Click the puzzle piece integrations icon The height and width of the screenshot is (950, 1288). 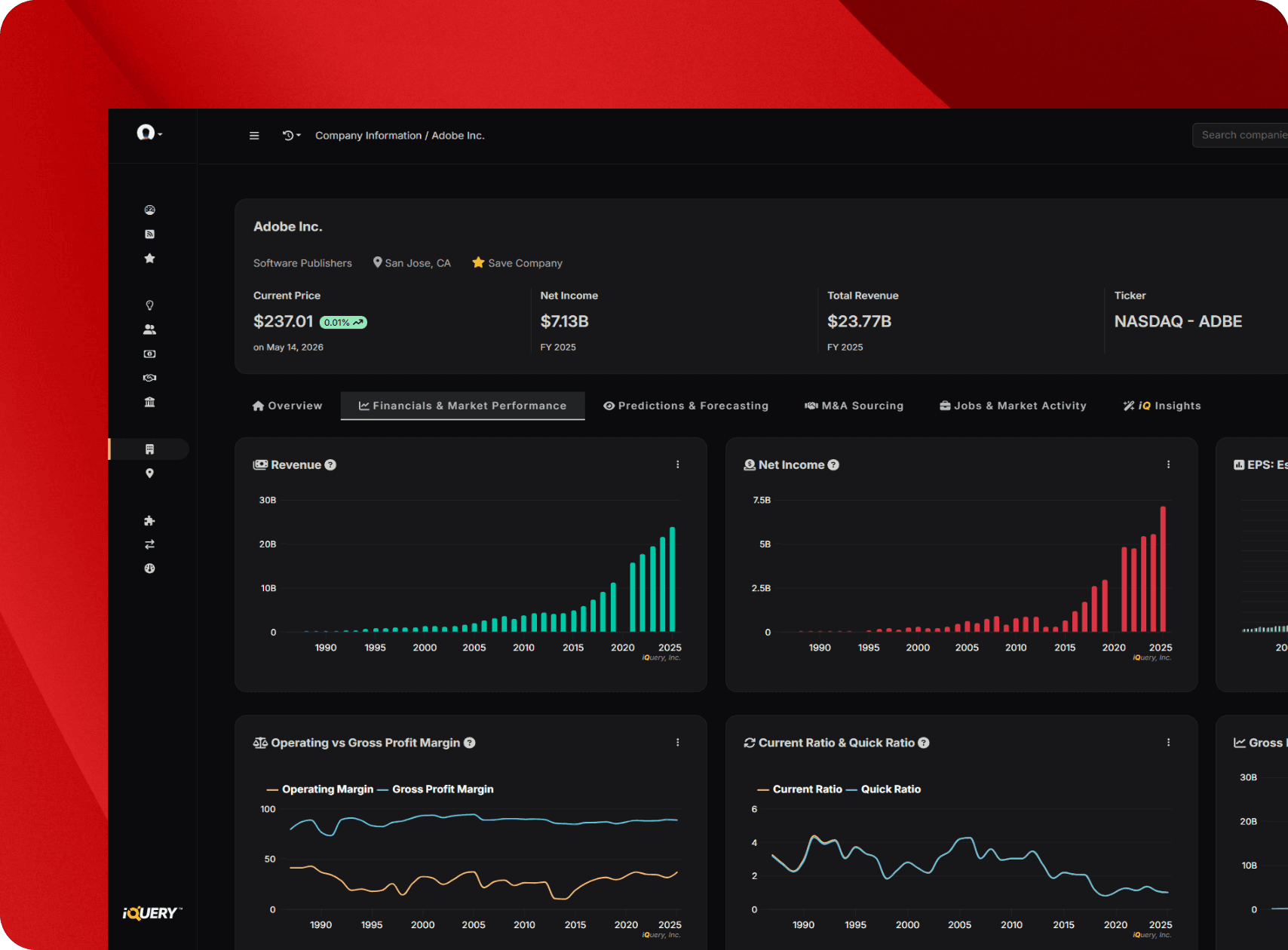click(x=149, y=521)
